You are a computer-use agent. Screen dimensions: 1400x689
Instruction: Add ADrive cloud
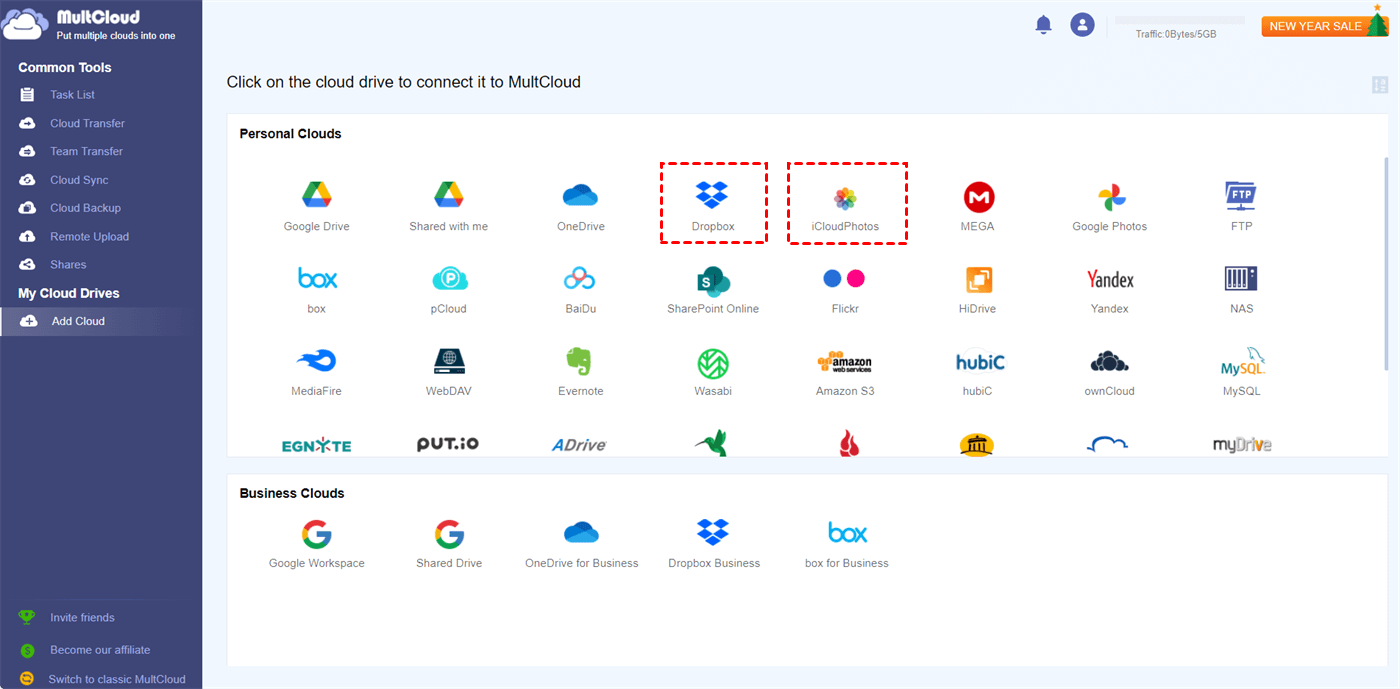click(x=580, y=445)
